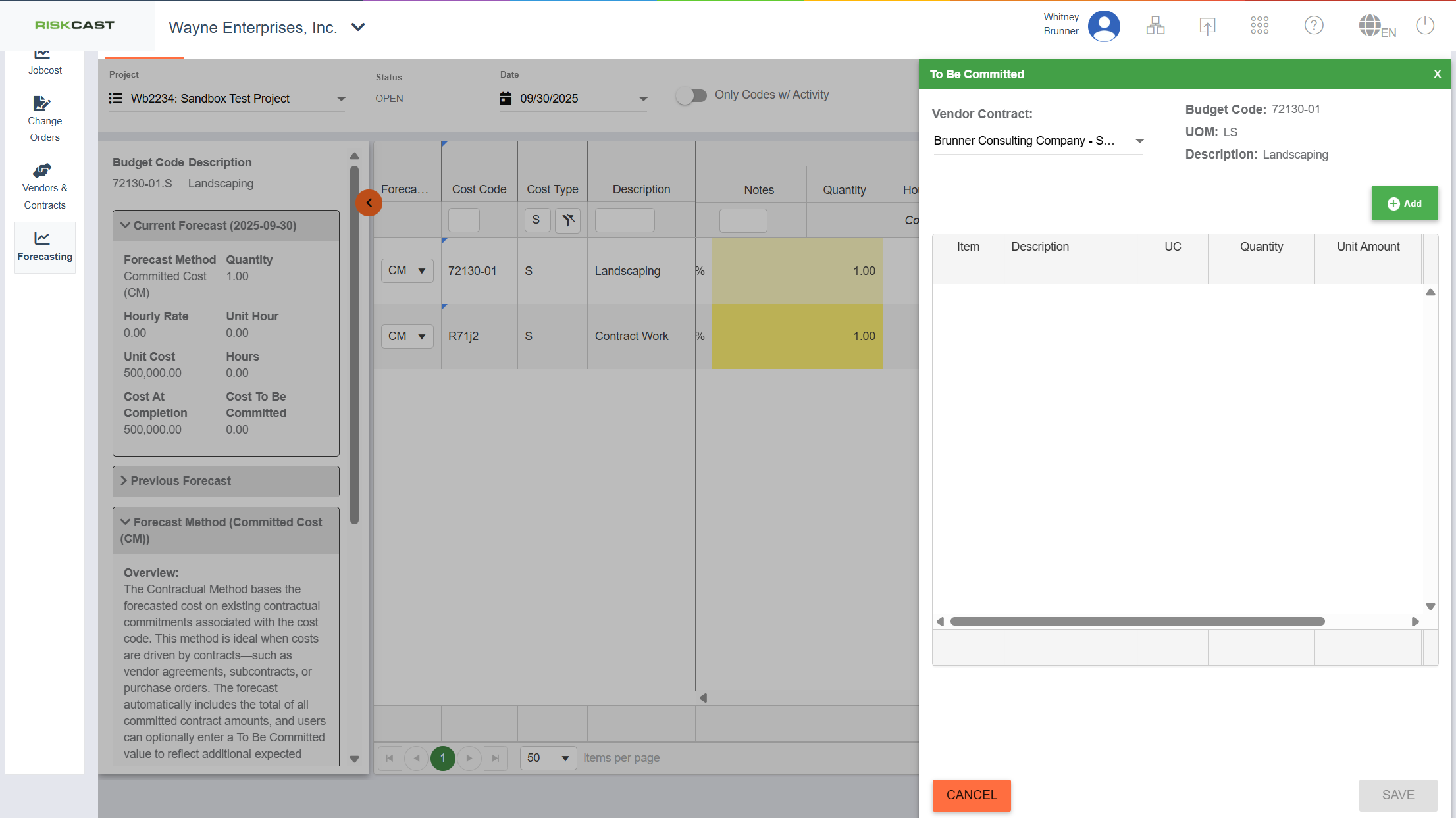Click the green Add button
Image resolution: width=1456 pixels, height=821 pixels.
[x=1404, y=203]
